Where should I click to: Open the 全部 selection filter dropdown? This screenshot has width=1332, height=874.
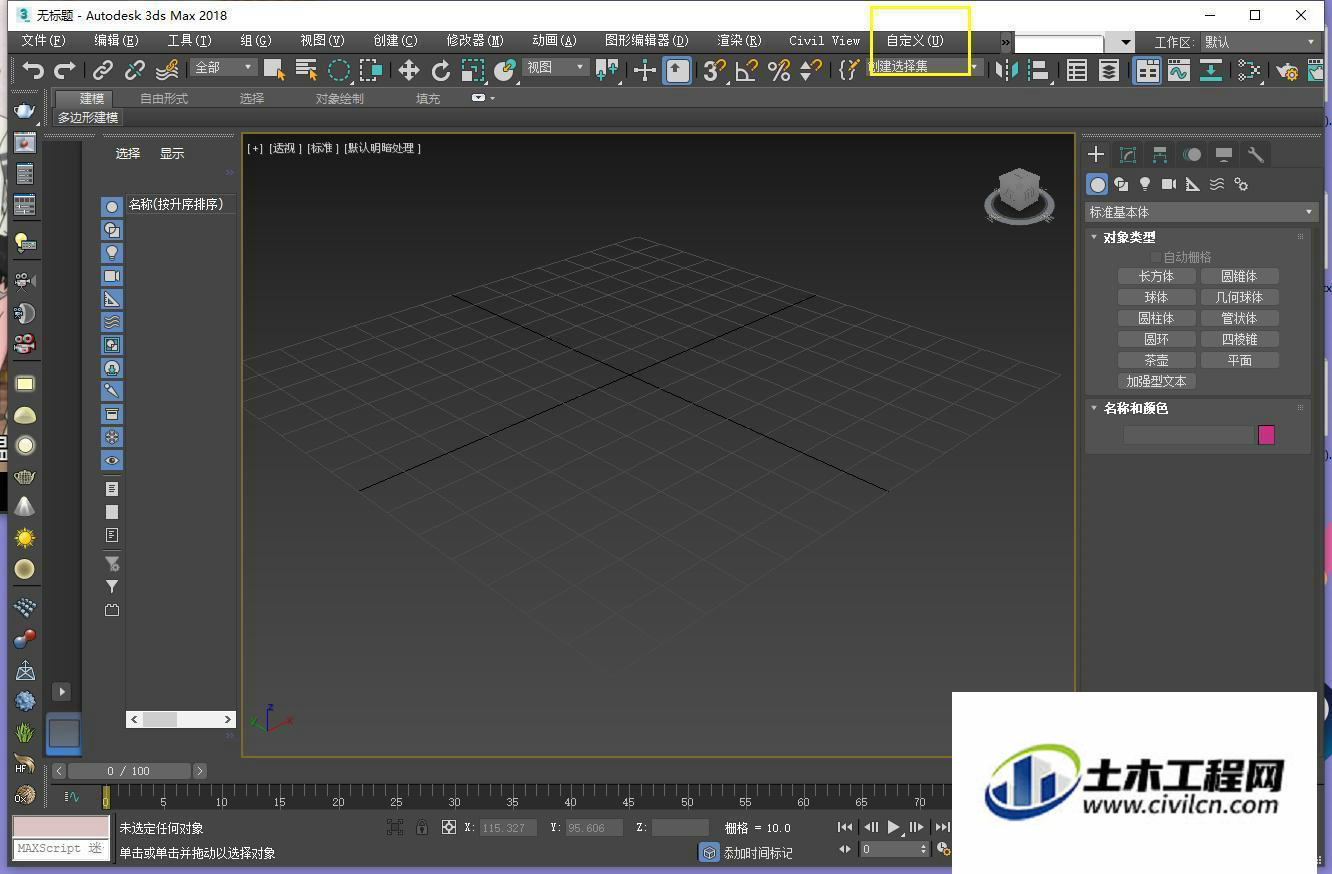tap(224, 67)
